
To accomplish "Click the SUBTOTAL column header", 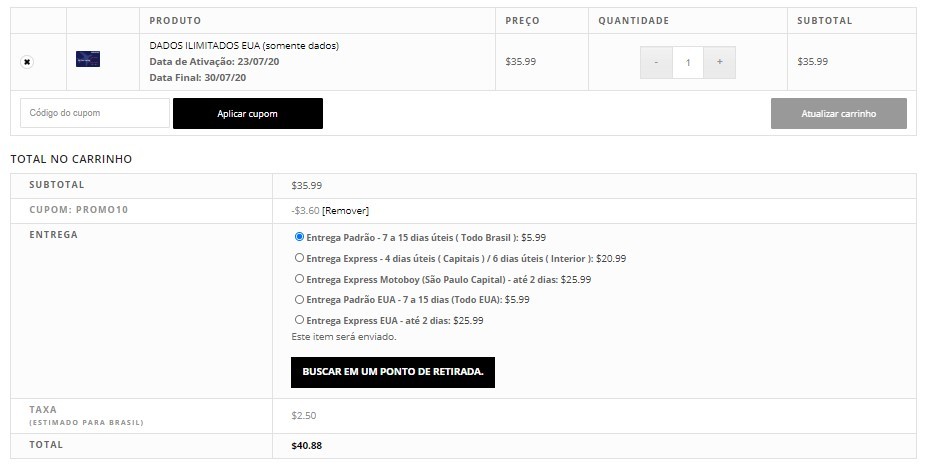I will point(824,21).
